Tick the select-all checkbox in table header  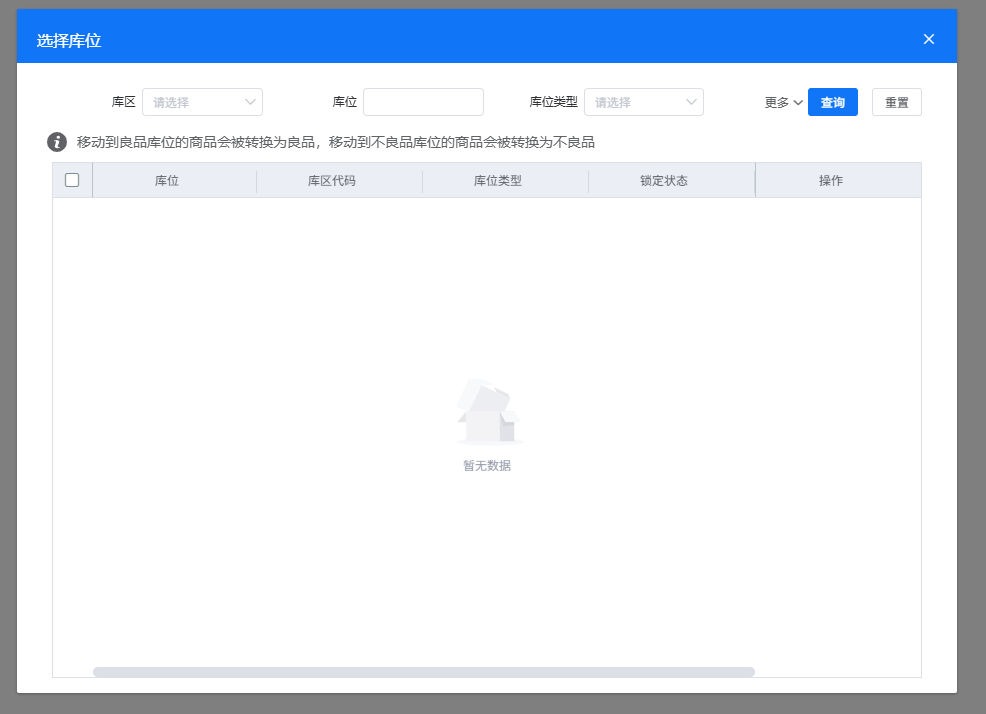[x=72, y=180]
